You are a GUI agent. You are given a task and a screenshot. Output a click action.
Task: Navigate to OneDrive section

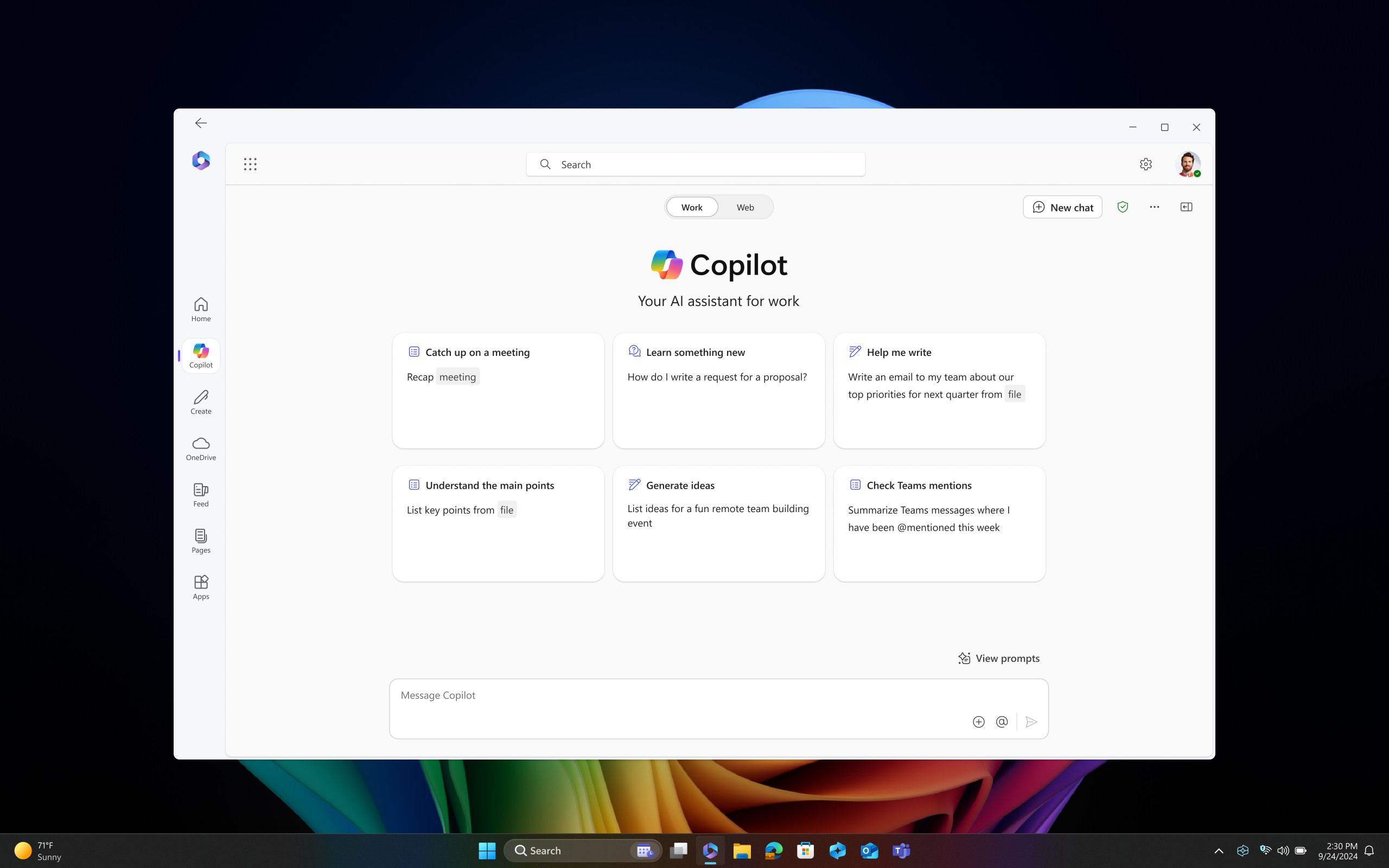[200, 447]
